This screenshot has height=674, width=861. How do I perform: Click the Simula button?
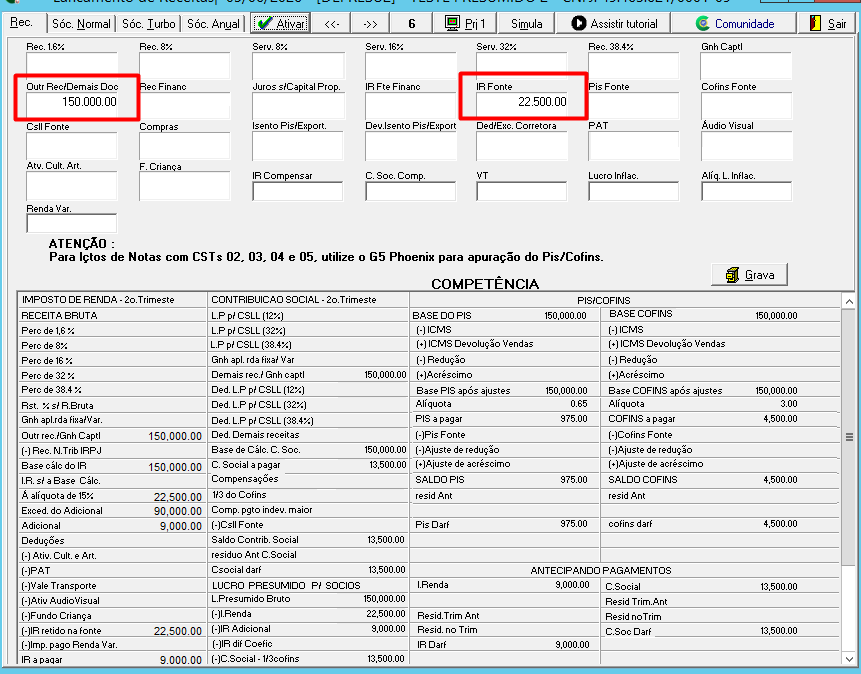(x=527, y=24)
